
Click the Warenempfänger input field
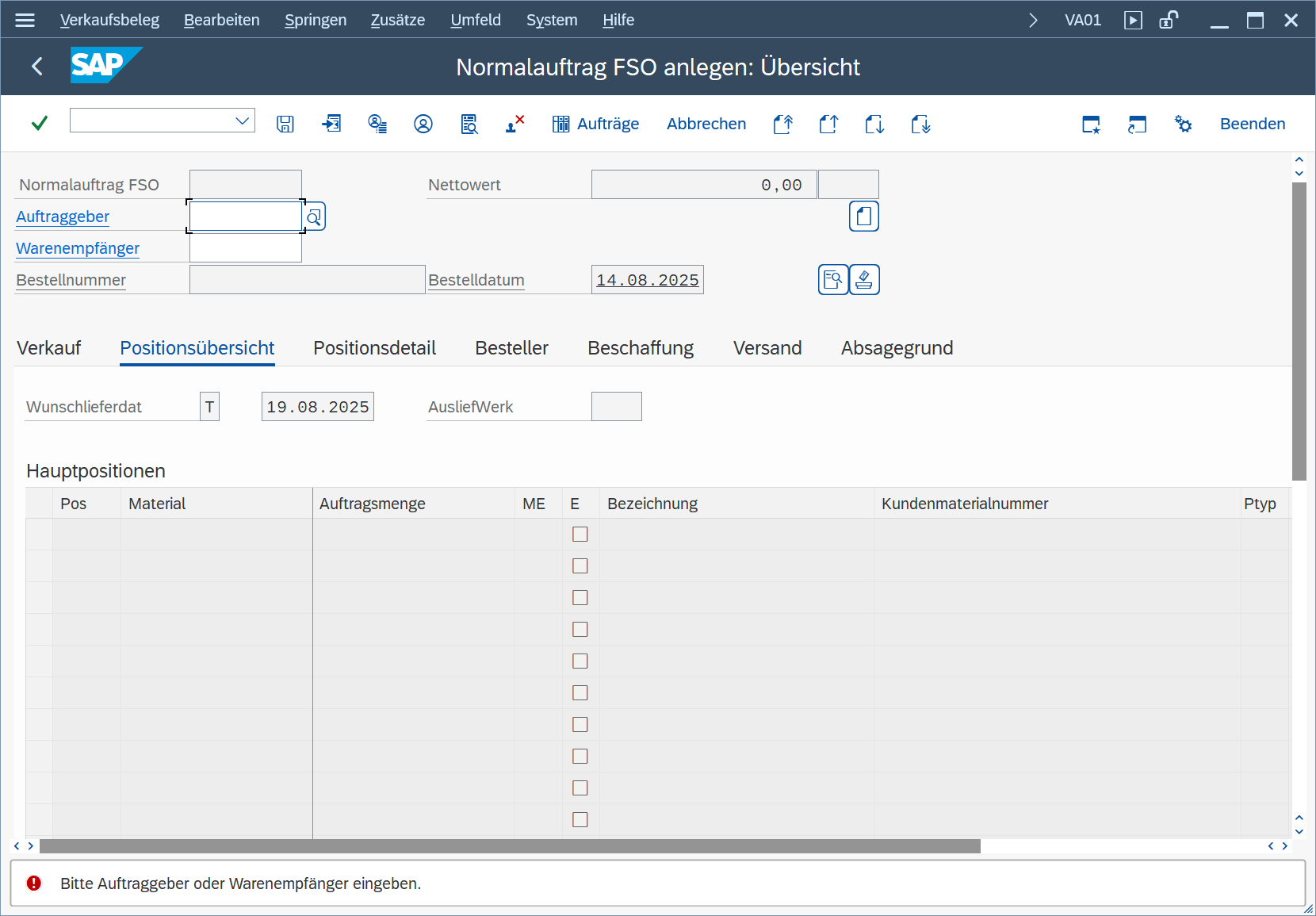[x=246, y=248]
